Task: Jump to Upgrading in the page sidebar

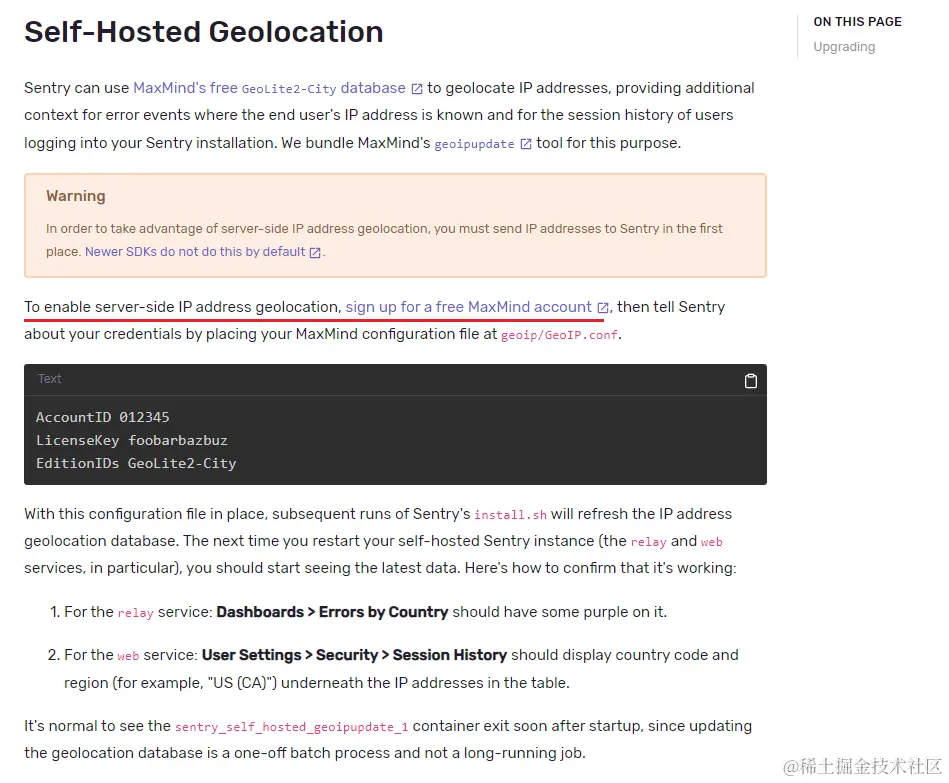Action: click(x=844, y=47)
